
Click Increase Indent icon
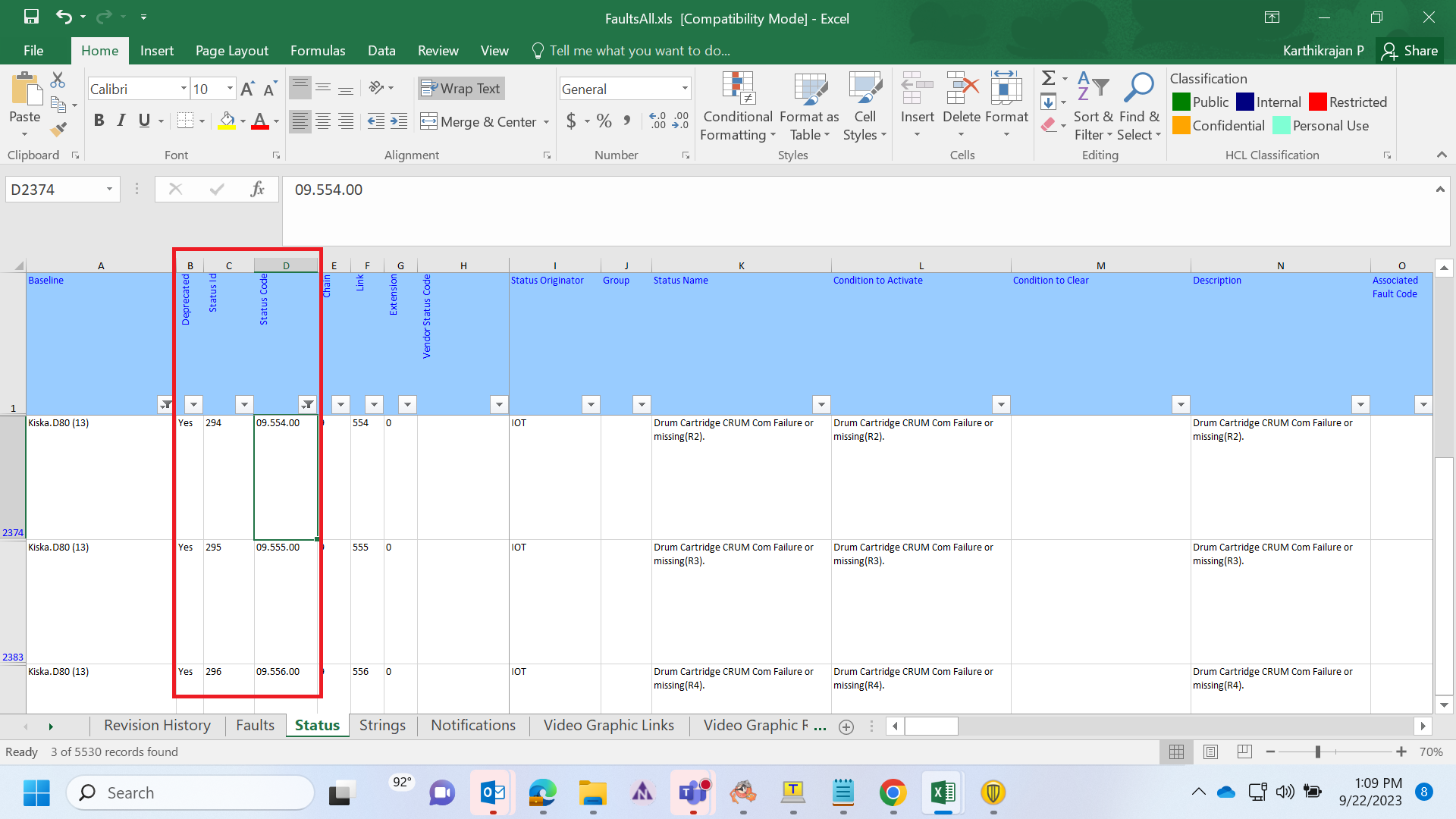[399, 121]
